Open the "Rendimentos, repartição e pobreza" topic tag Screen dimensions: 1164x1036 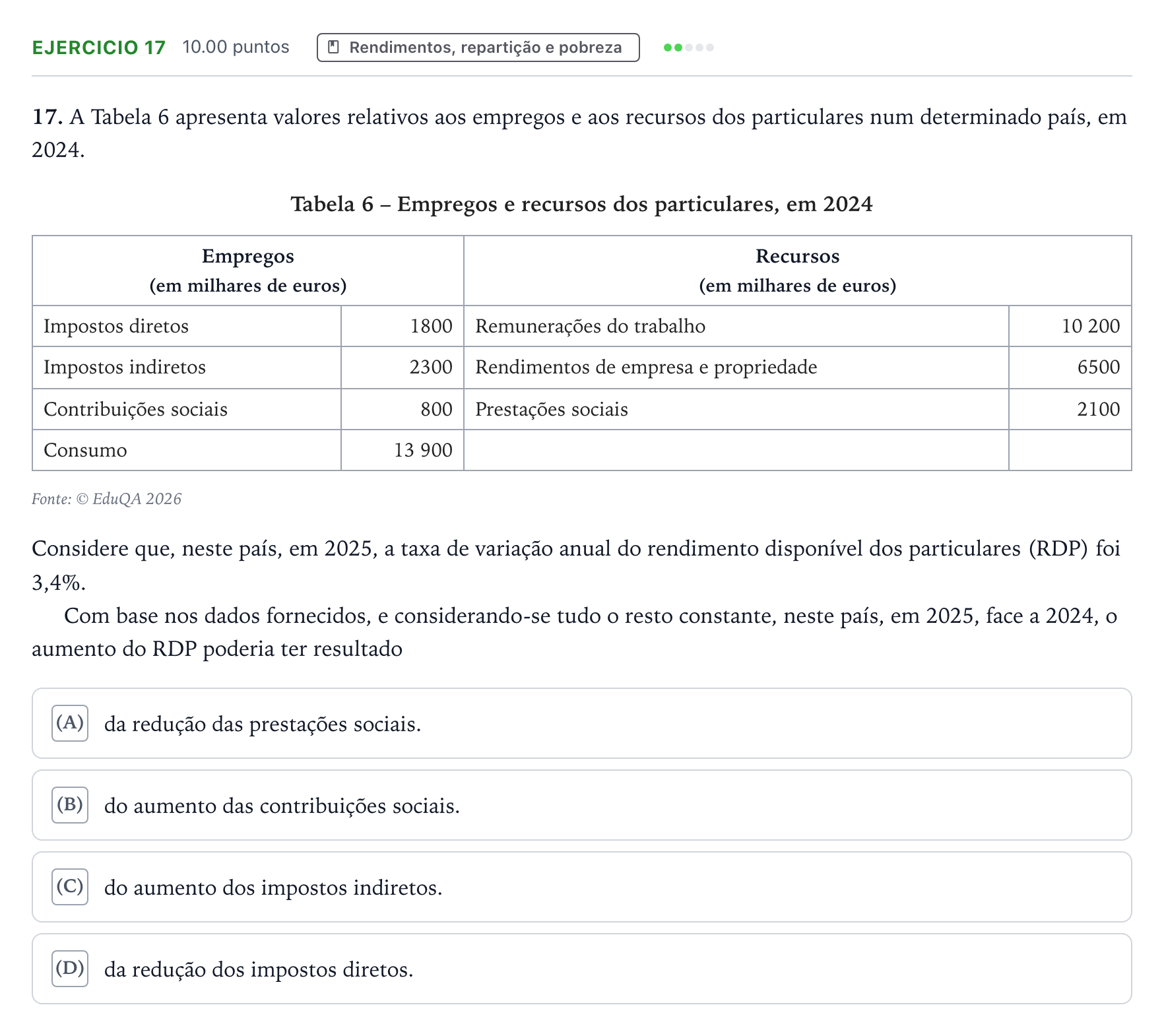(478, 48)
